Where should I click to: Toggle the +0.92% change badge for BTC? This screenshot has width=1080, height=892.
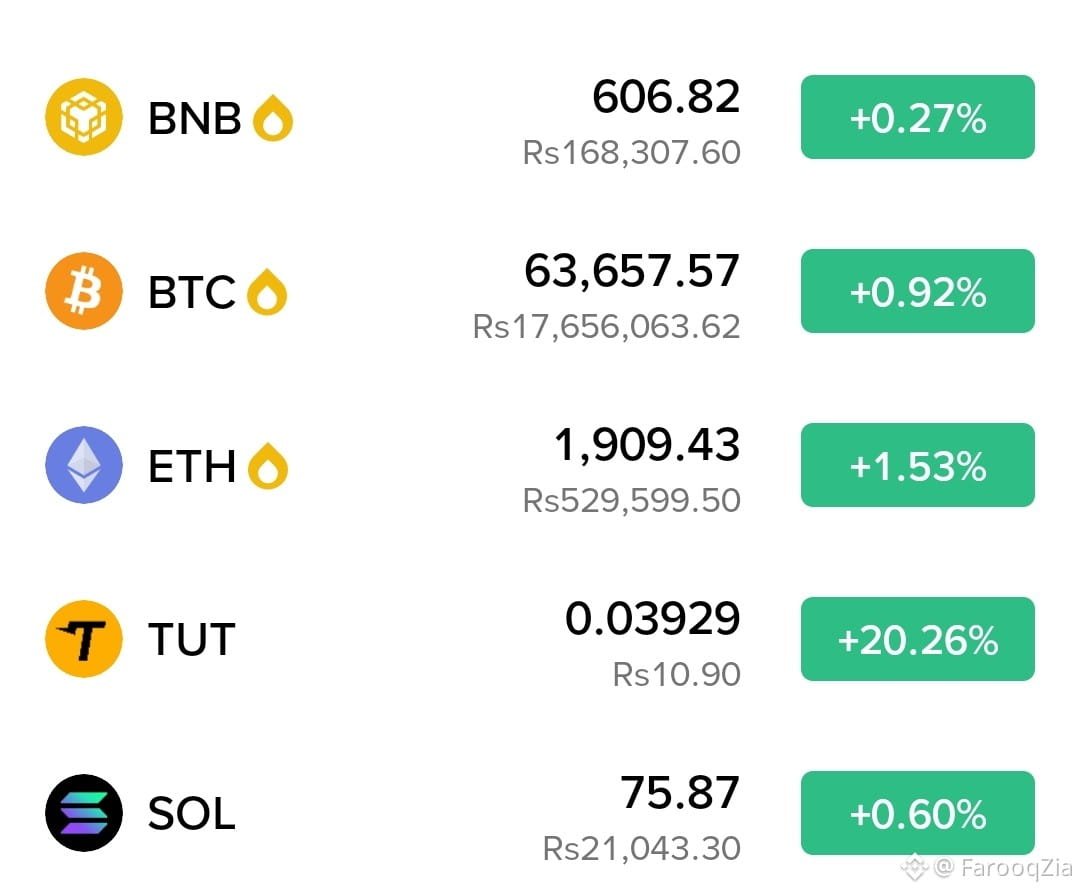917,291
